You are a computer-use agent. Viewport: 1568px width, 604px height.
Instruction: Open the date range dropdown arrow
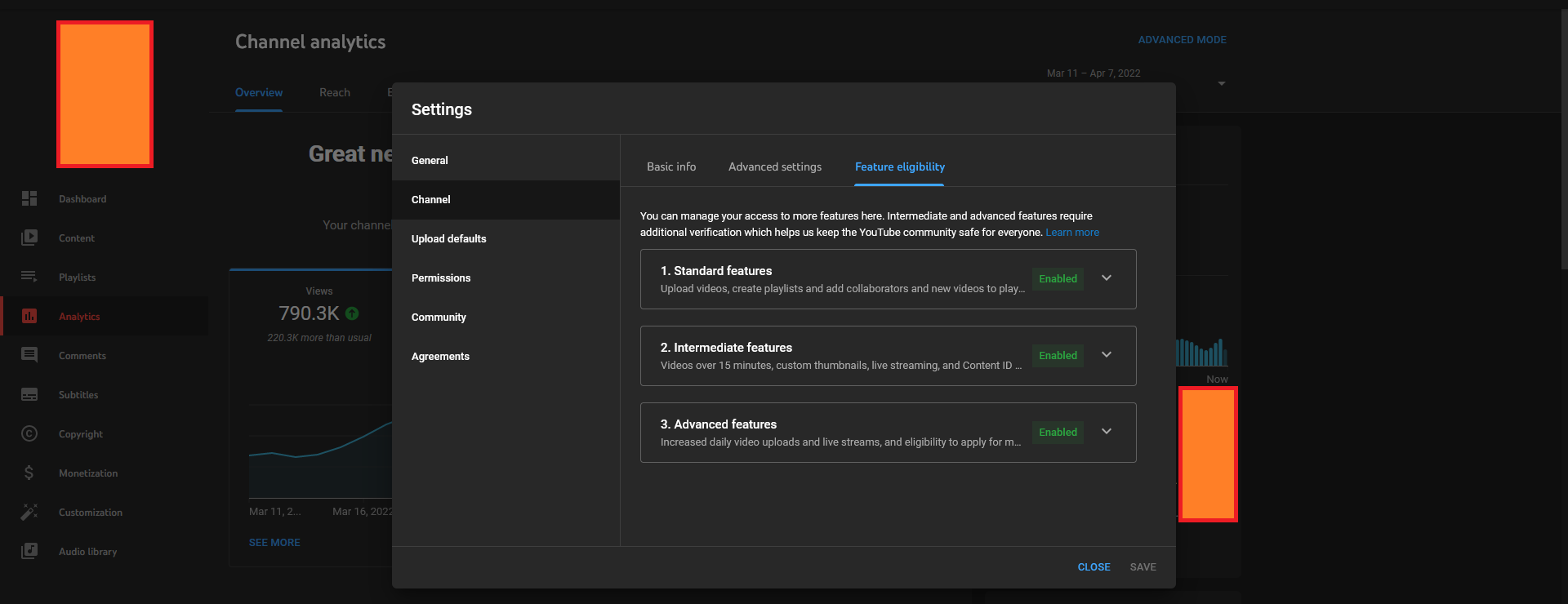click(1222, 83)
